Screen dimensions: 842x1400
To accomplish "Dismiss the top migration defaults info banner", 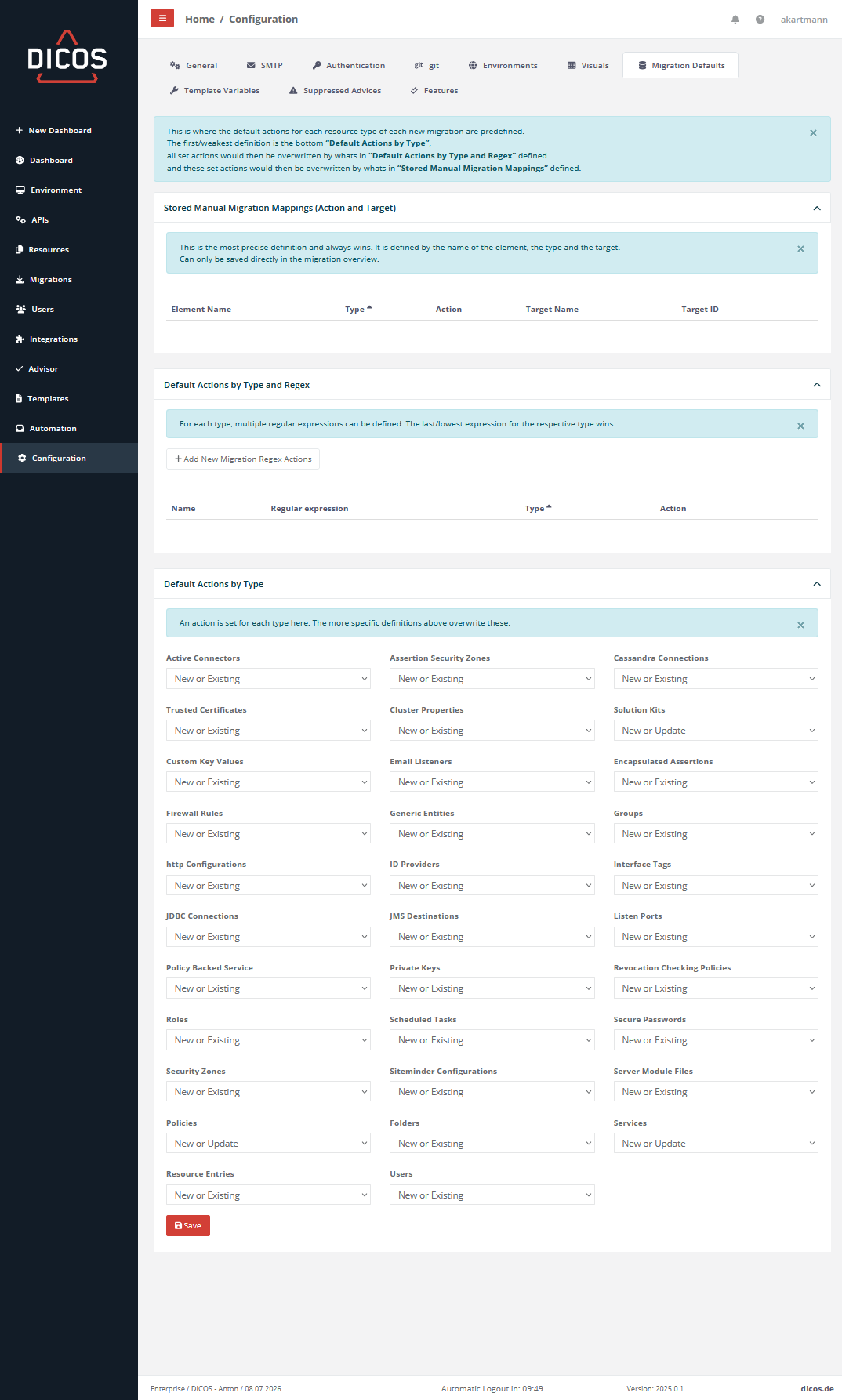I will tap(813, 133).
